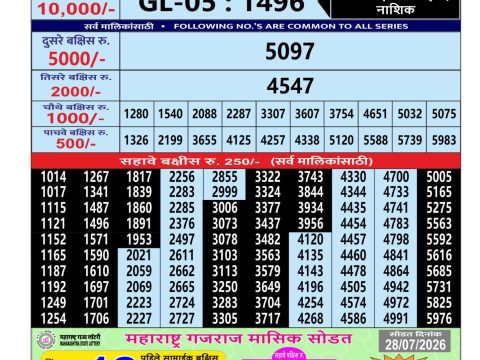
Task: Select sixth prize number 2855
Action: click(x=225, y=177)
